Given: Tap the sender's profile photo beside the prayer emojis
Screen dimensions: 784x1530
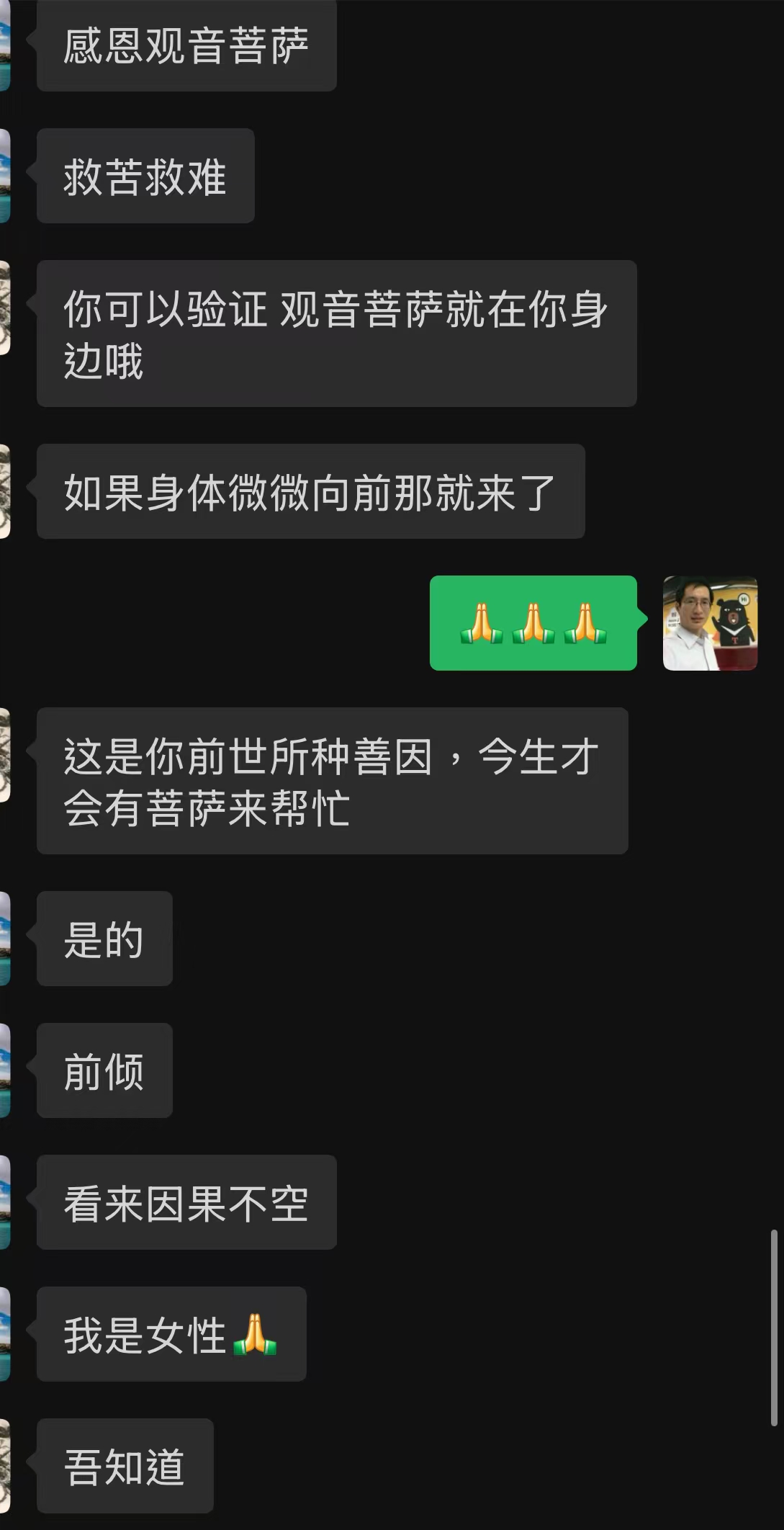Looking at the screenshot, I should 710,623.
